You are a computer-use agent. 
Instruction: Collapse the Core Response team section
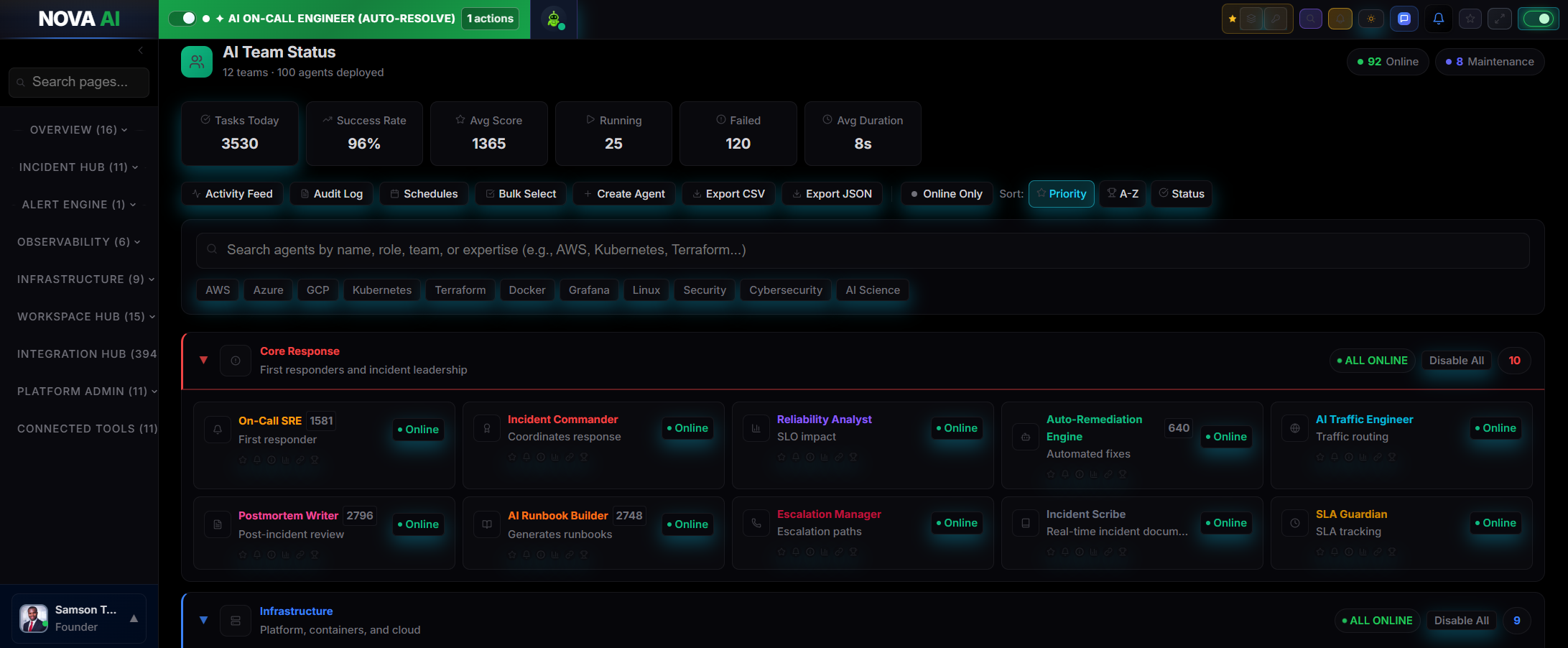tap(203, 360)
